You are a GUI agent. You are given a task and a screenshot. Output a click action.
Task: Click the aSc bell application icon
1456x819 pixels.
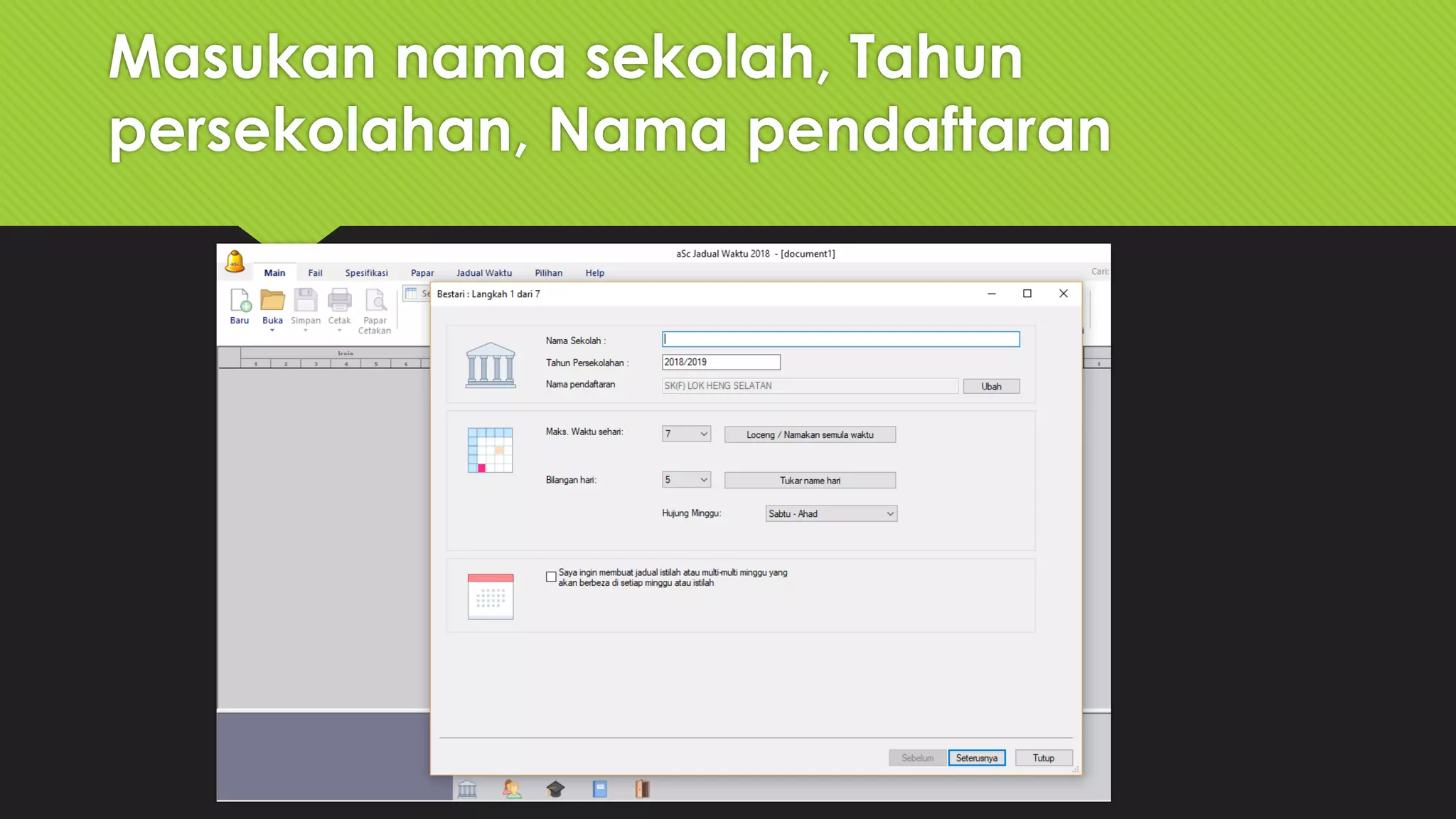click(x=235, y=262)
